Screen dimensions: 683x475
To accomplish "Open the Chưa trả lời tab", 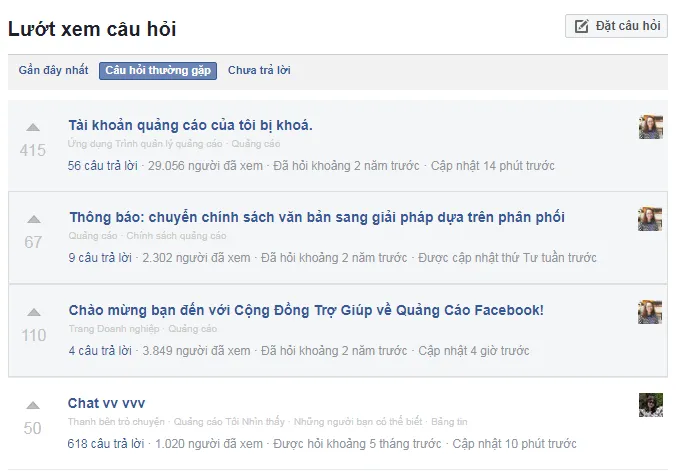I will (x=259, y=70).
